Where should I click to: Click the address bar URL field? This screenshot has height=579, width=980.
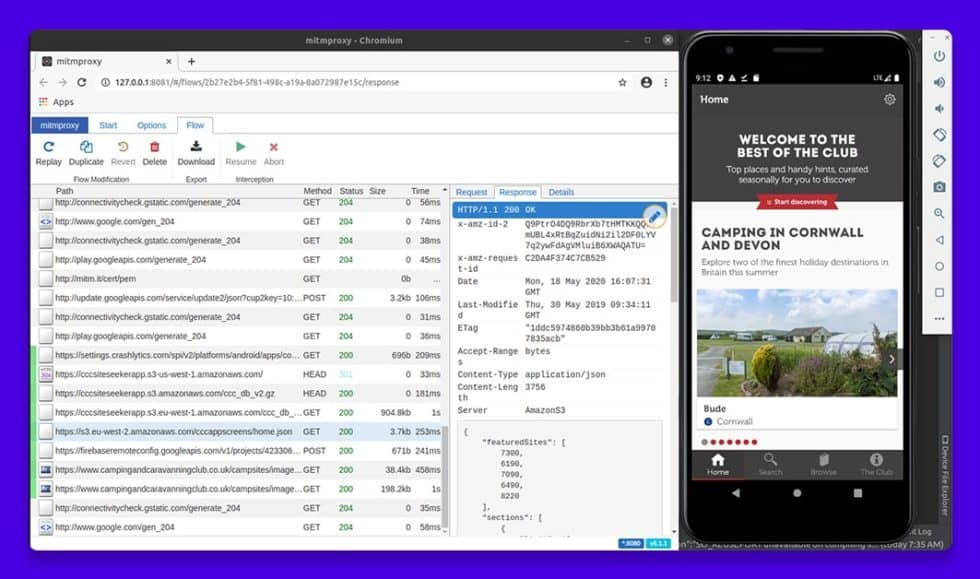point(356,83)
